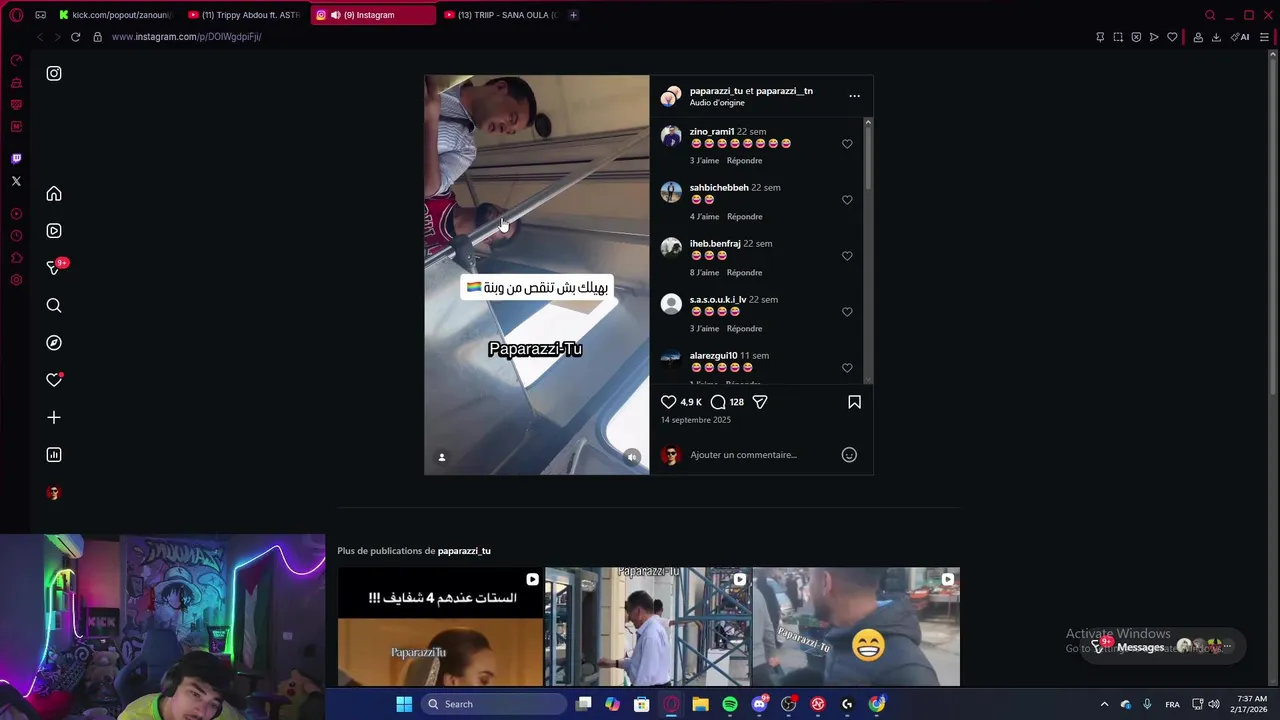The image size is (1280, 720).
Task: Open Spotify from the taskbar
Action: (x=730, y=704)
